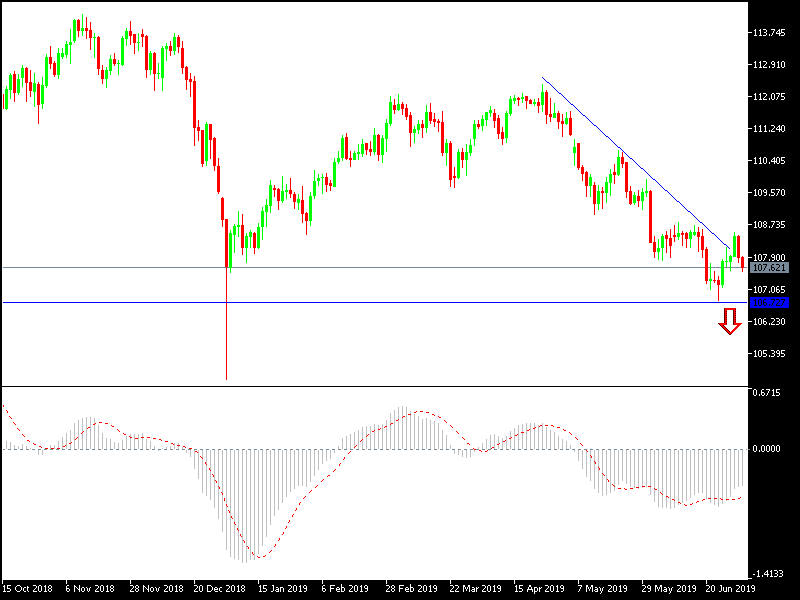Click the highlighted 107.621 price label
800x600 pixels.
771,266
